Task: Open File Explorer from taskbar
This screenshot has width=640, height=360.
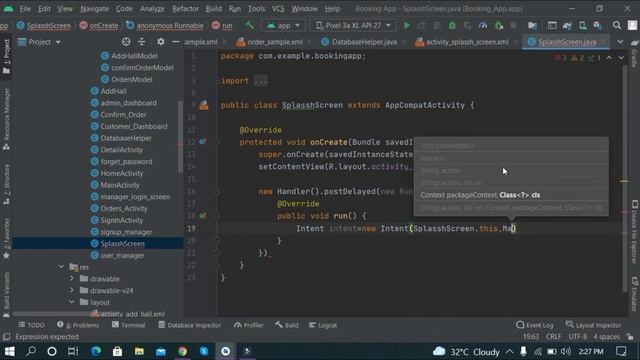Action: pos(139,351)
